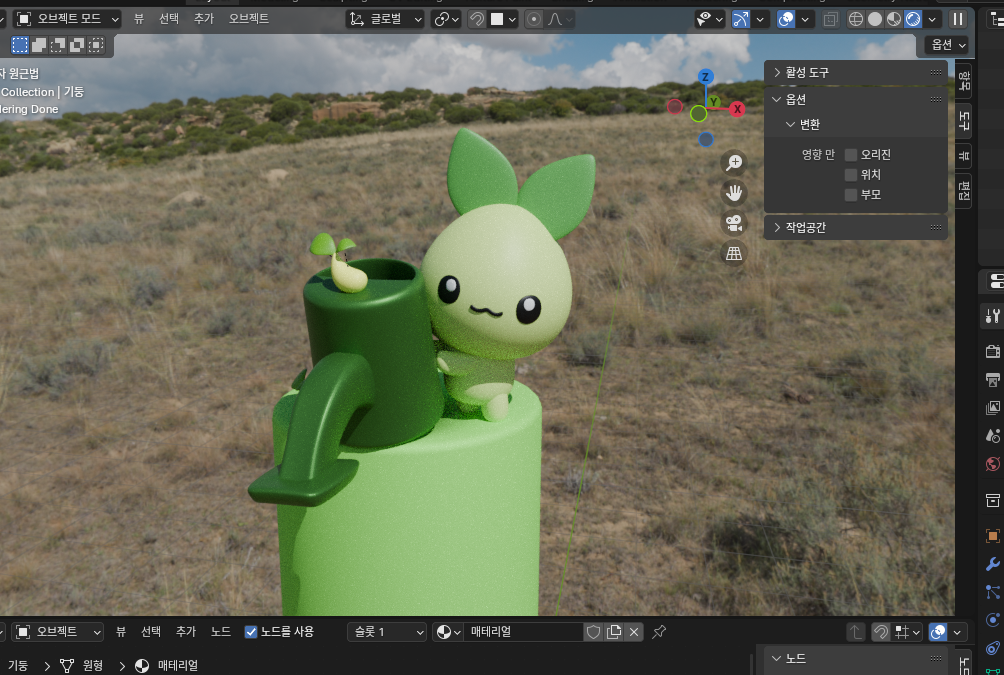
Task: Click the X axis on navigation gizmo
Action: [x=738, y=109]
